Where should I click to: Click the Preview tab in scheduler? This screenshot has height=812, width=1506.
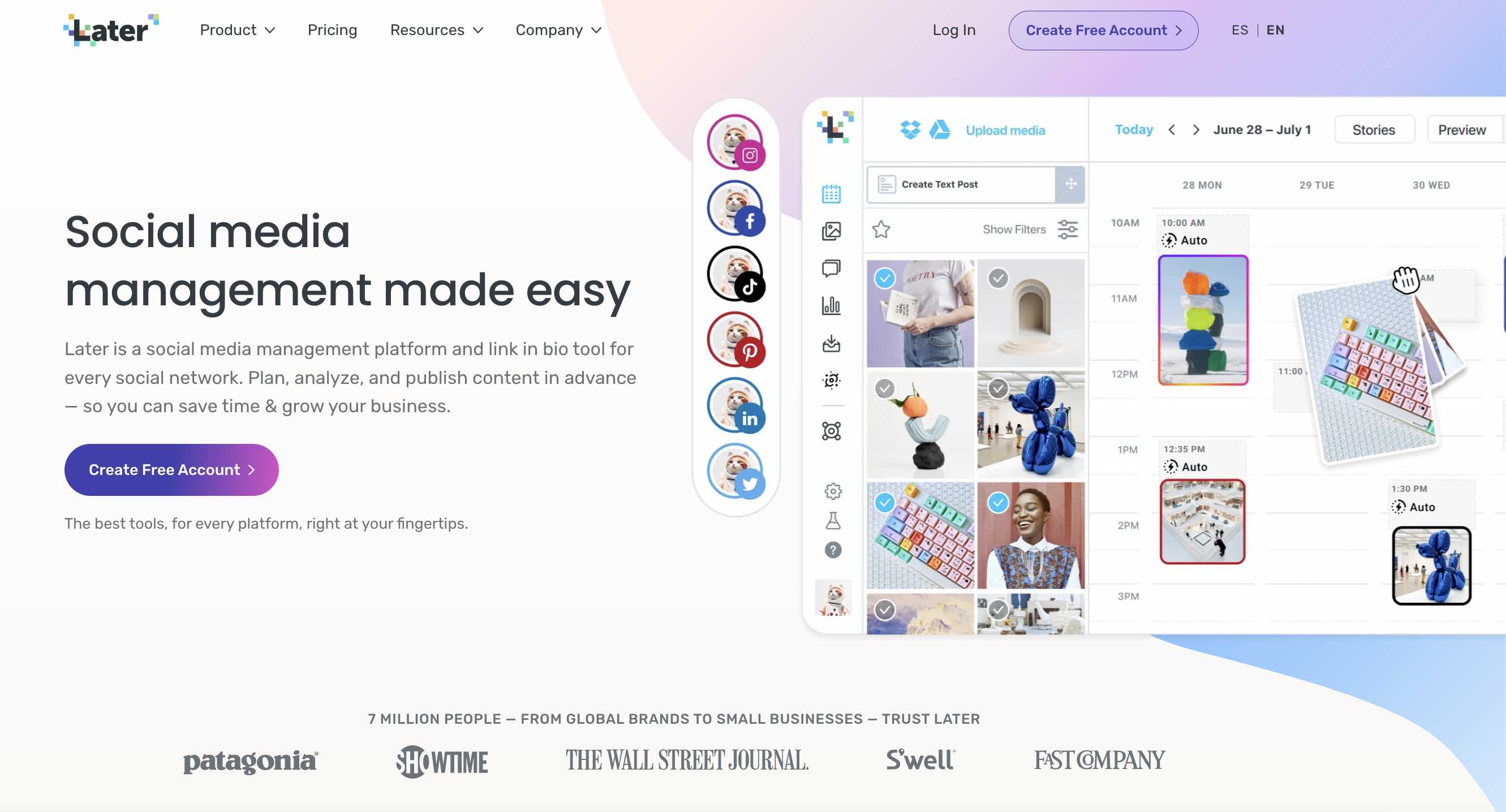point(1463,129)
